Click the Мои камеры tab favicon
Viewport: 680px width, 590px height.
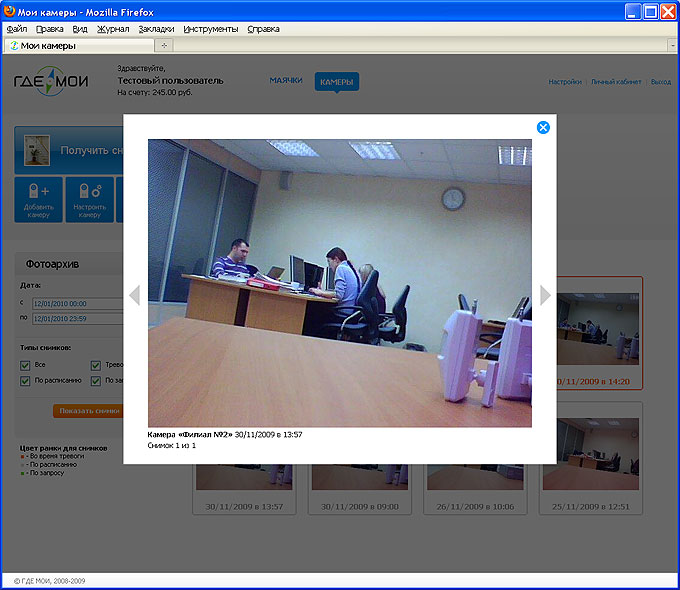pyautogui.click(x=14, y=46)
